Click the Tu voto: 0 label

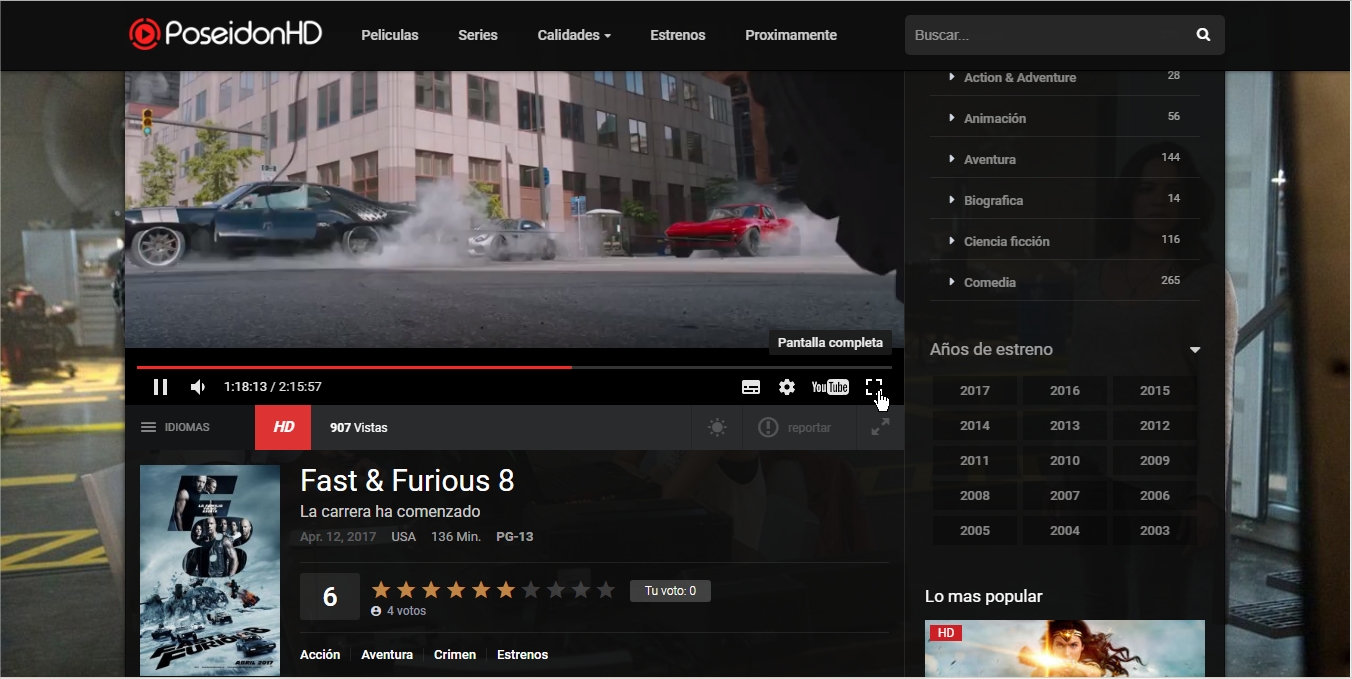coord(670,591)
